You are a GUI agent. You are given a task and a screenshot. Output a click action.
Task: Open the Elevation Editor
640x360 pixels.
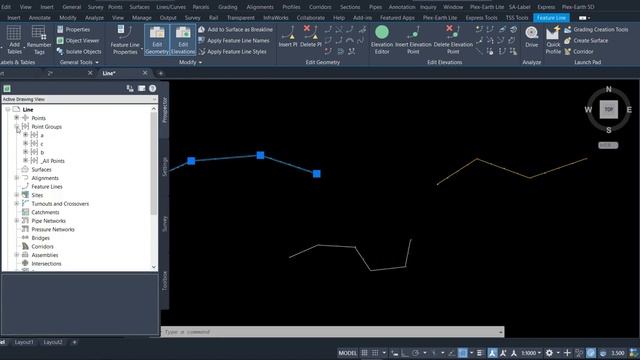(382, 39)
